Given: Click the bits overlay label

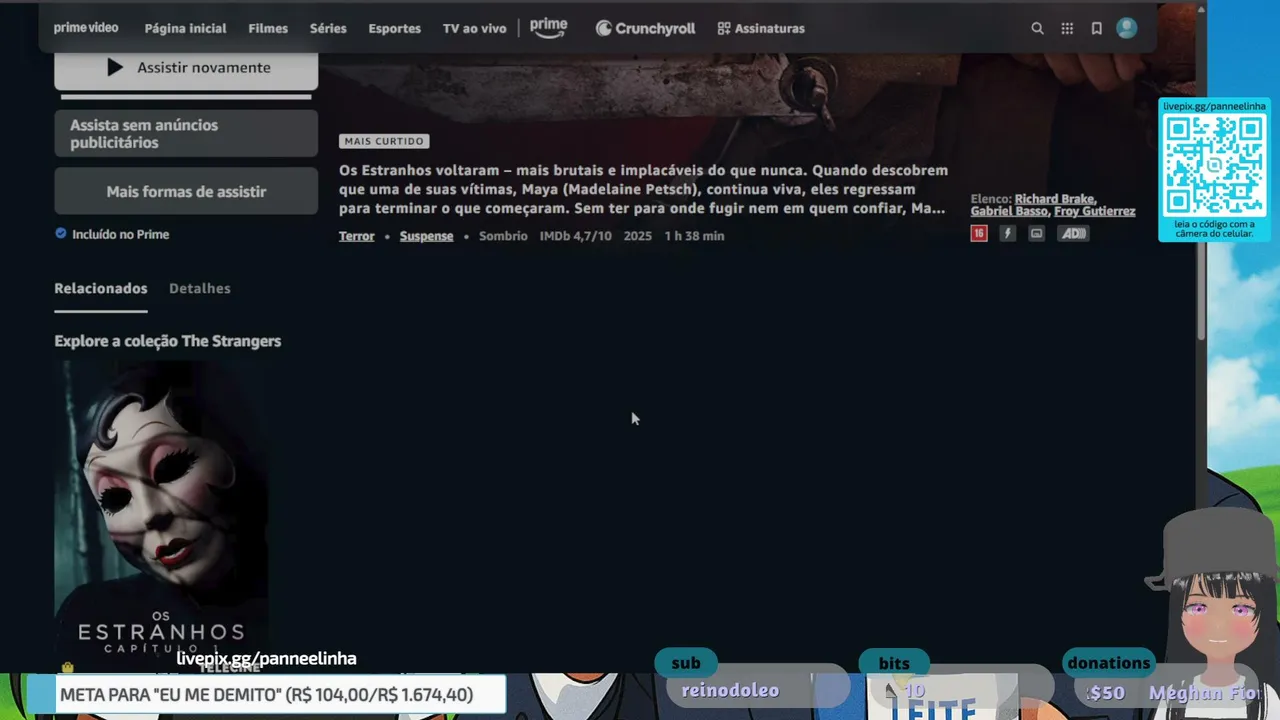Looking at the screenshot, I should (x=894, y=663).
